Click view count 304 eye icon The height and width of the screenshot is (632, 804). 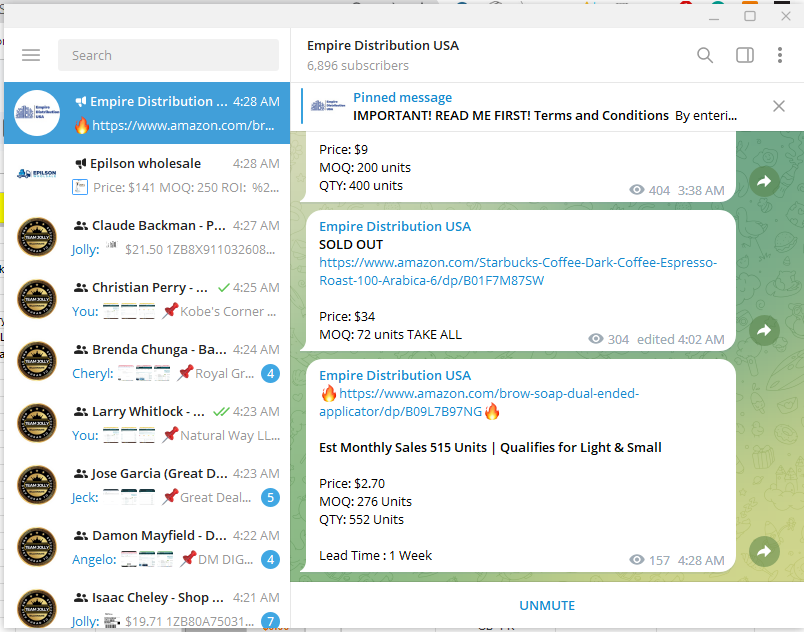coord(596,339)
